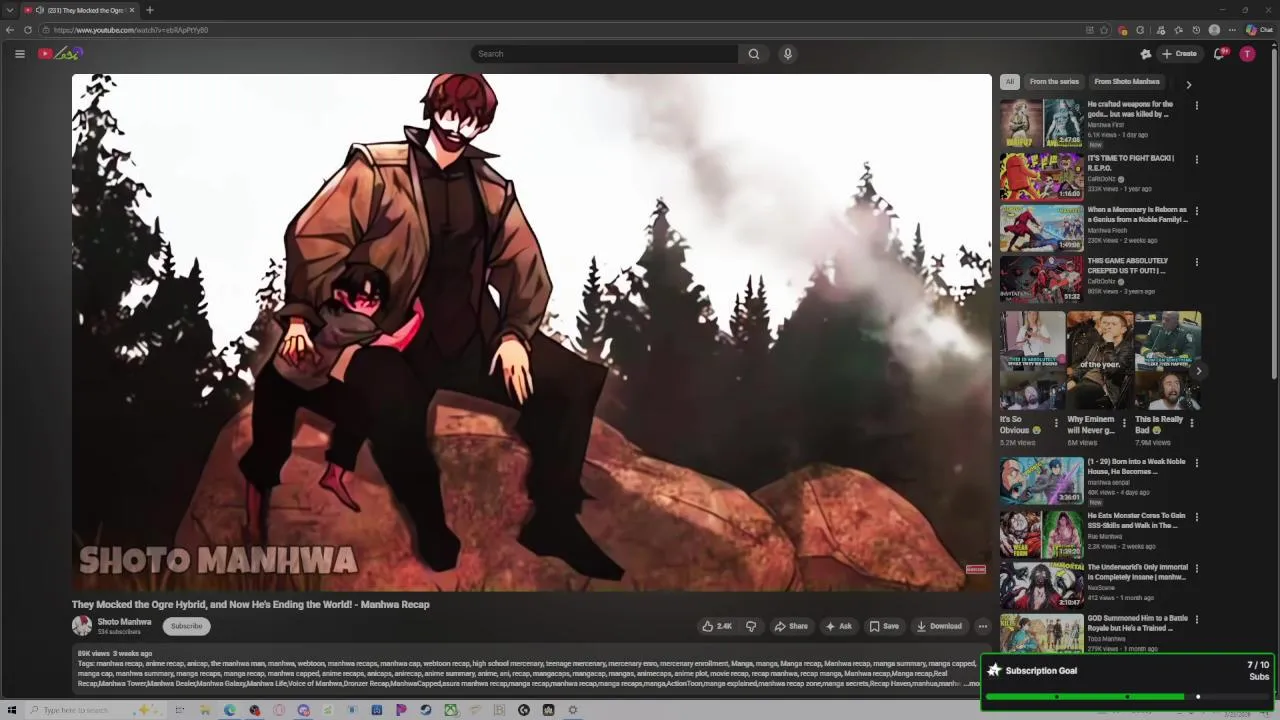1280x720 pixels.
Task: Start voice search with microphone icon
Action: [x=788, y=54]
